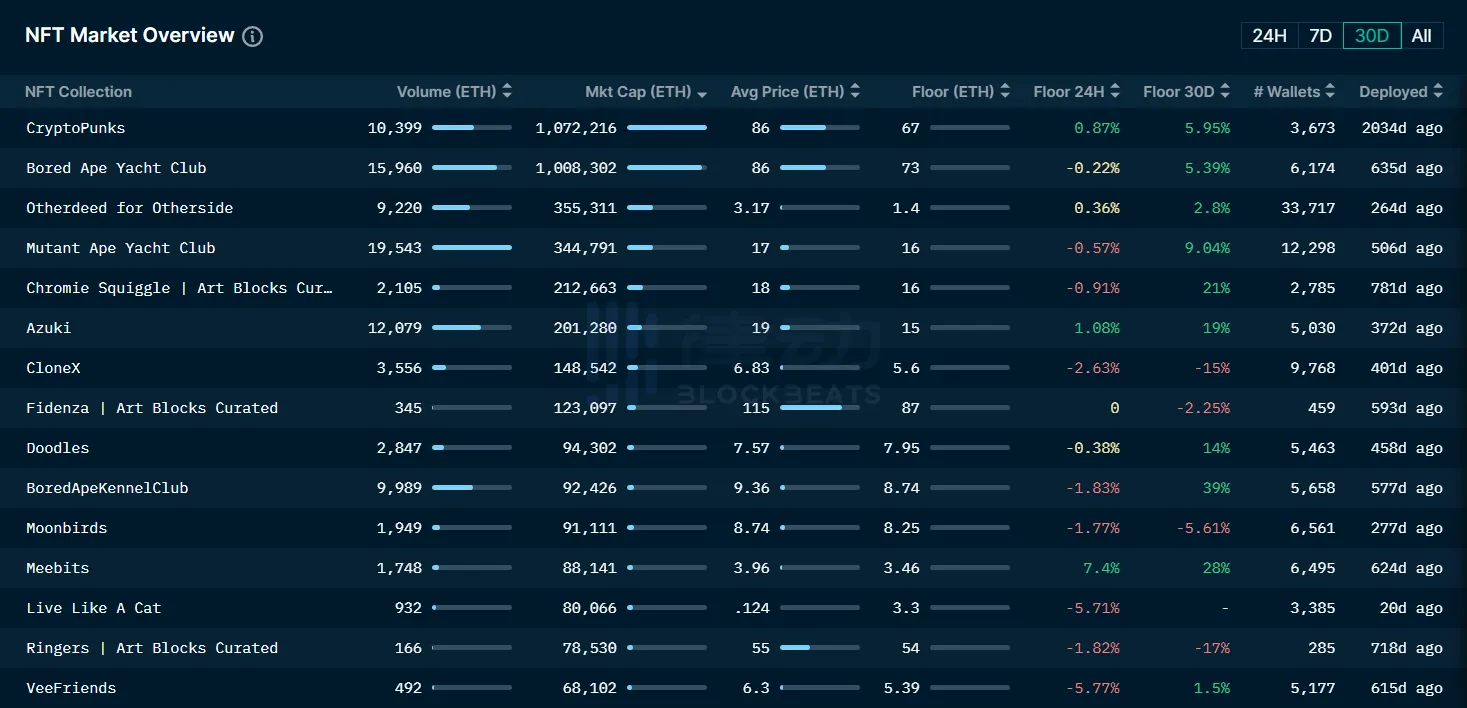1467x708 pixels.
Task: Switch time range to 24H
Action: 1269,36
